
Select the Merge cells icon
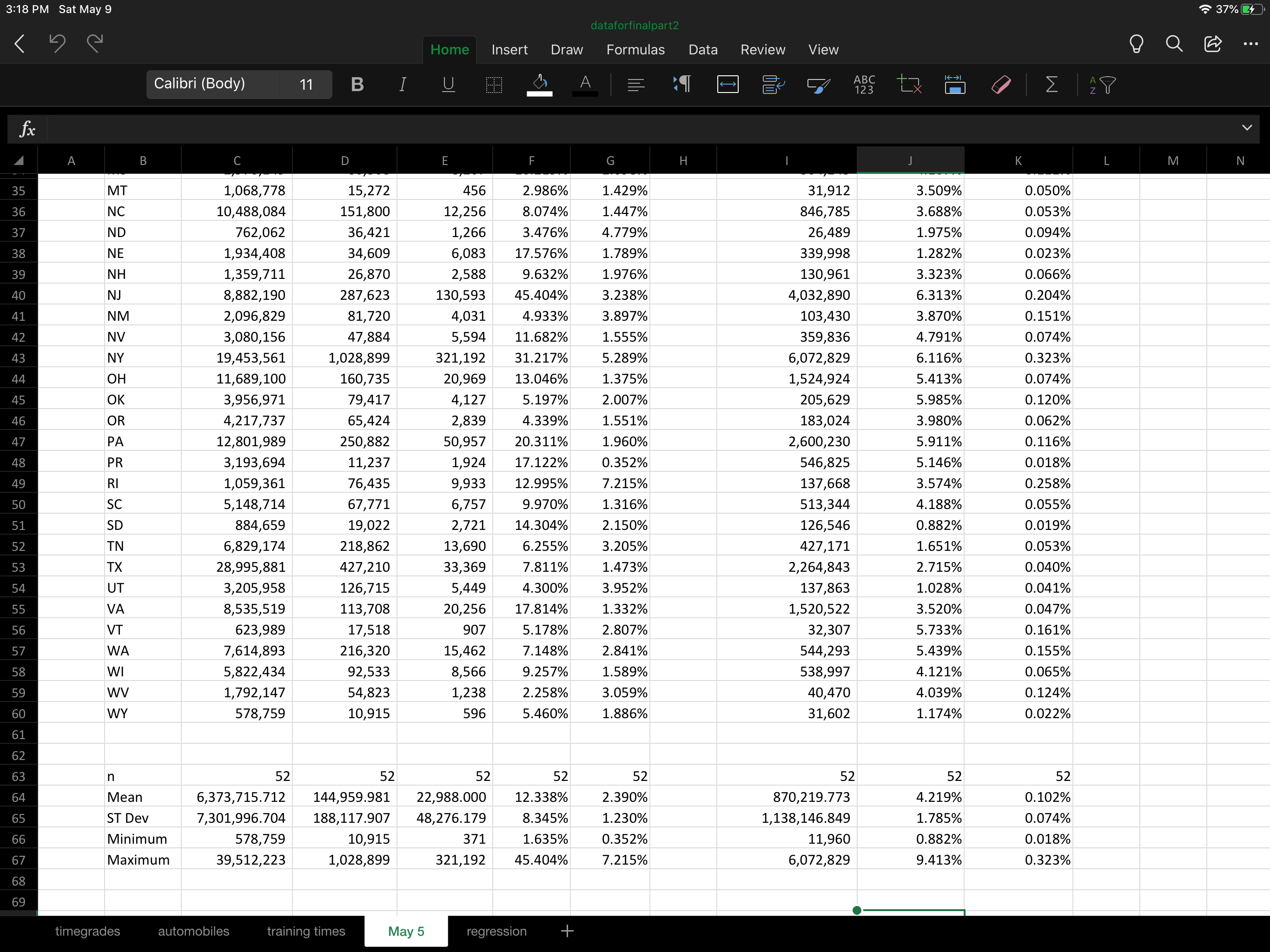click(728, 85)
